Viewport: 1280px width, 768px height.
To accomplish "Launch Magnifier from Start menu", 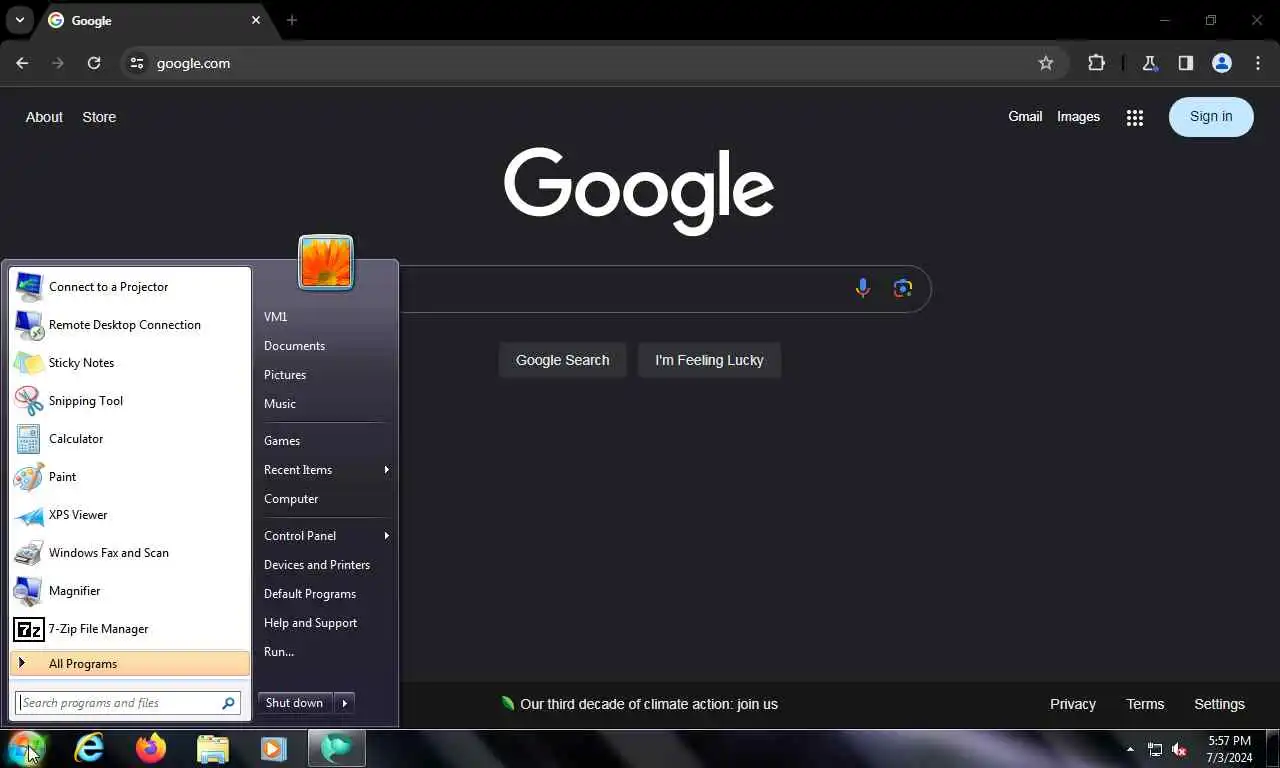I will tap(130, 591).
